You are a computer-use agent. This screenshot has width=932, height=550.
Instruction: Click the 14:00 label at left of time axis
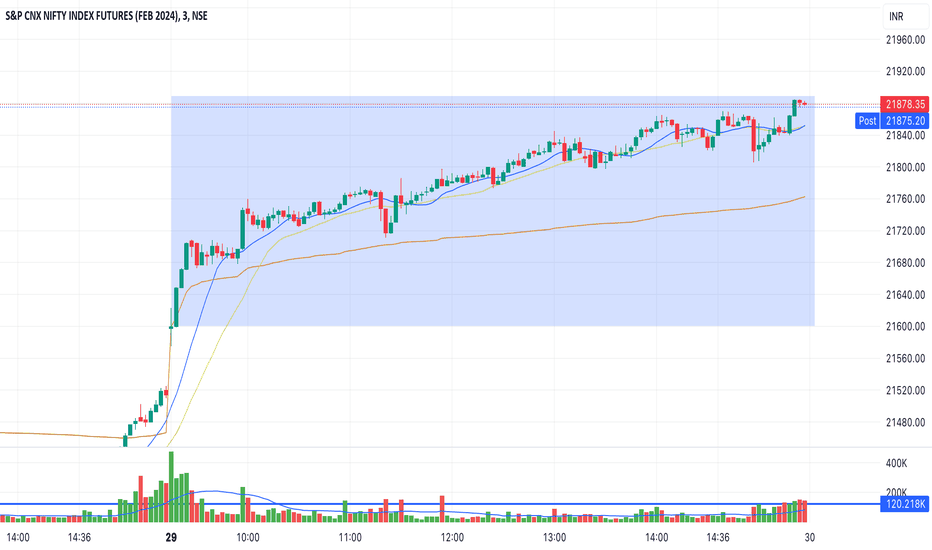click(x=17, y=538)
